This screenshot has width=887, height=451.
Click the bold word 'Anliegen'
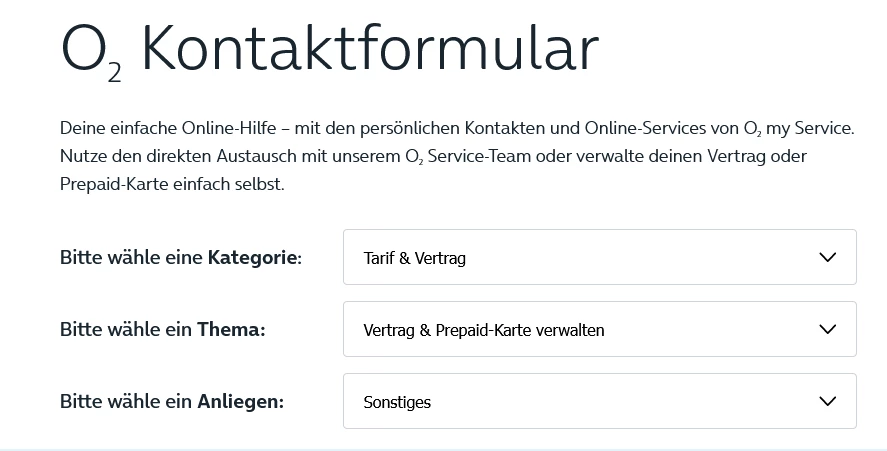tap(240, 402)
